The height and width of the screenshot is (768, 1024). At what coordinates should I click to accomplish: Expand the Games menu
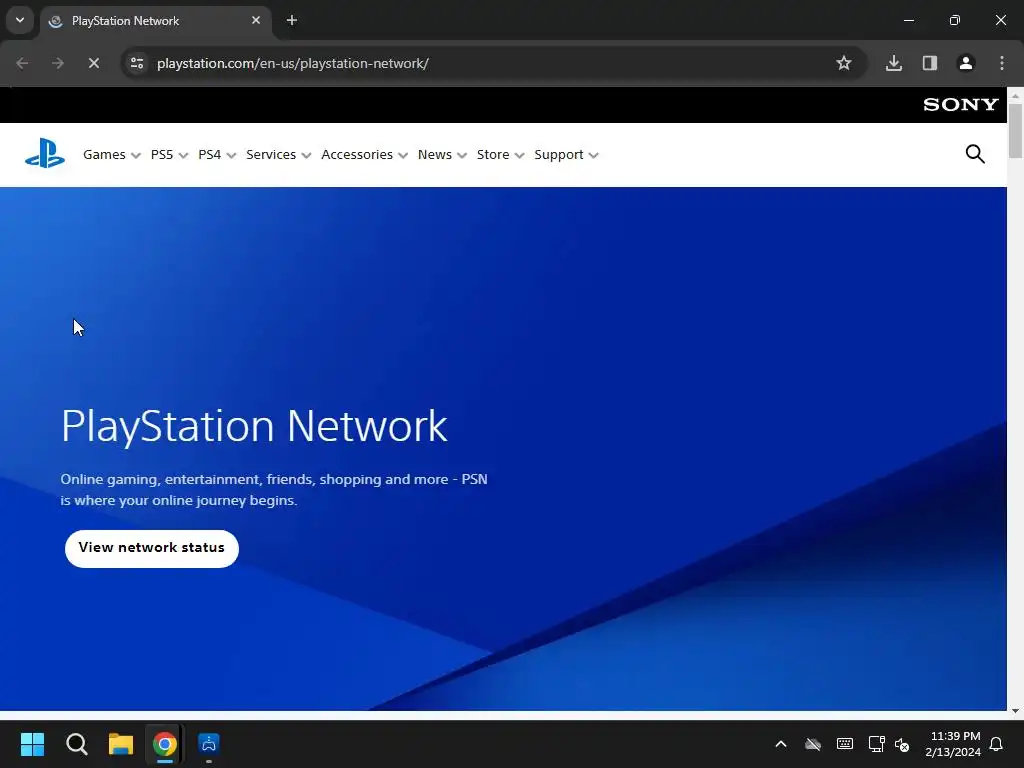[112, 155]
